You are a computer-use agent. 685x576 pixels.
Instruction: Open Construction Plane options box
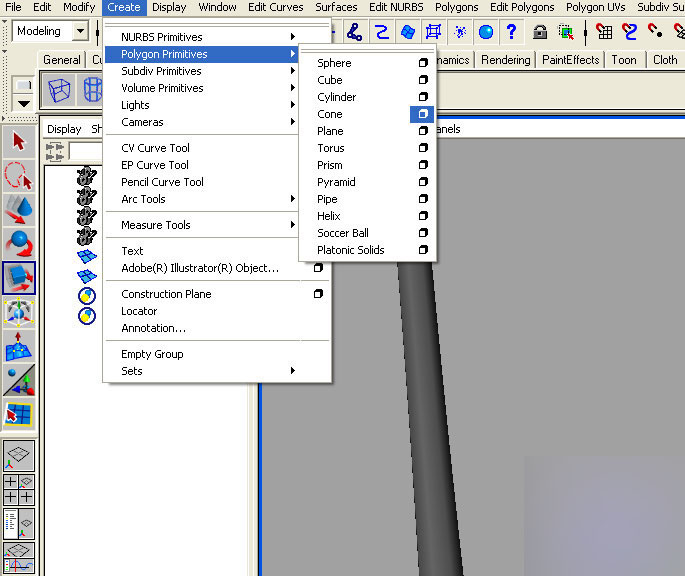pos(318,294)
